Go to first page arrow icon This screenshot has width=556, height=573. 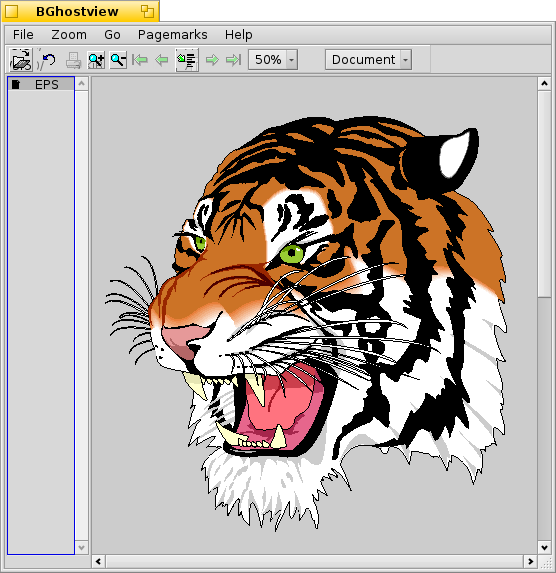(140, 60)
